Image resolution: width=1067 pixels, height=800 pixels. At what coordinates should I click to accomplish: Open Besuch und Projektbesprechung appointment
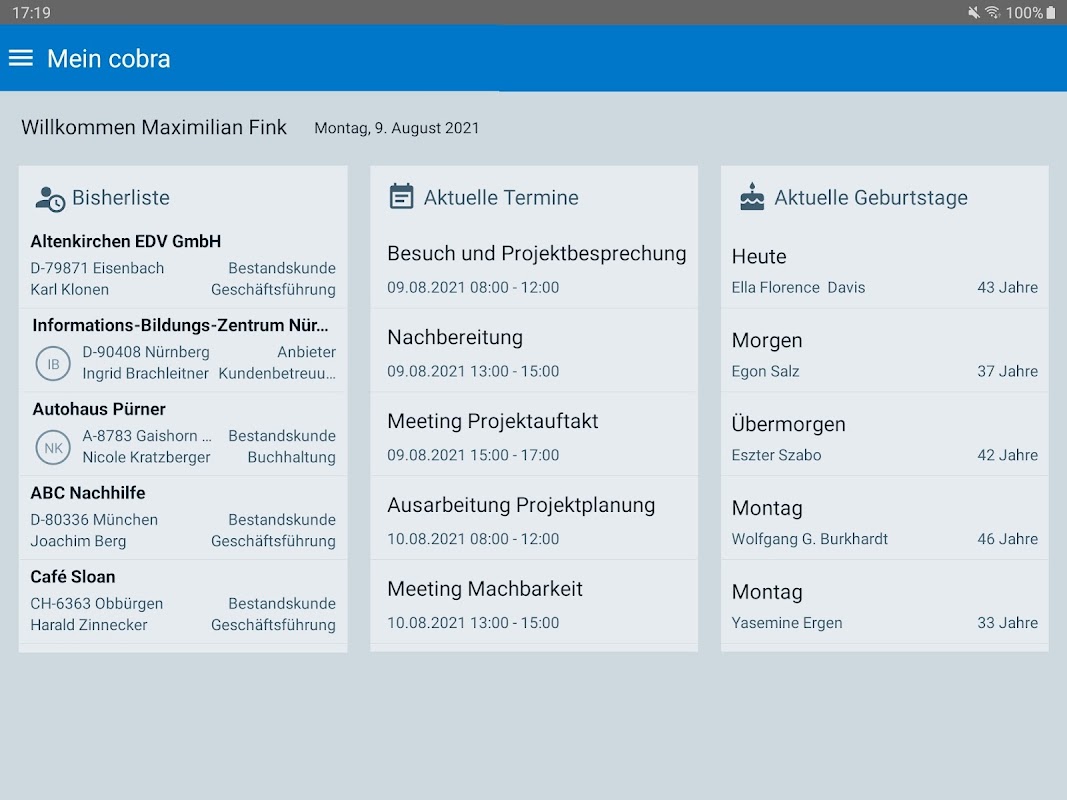coord(534,268)
